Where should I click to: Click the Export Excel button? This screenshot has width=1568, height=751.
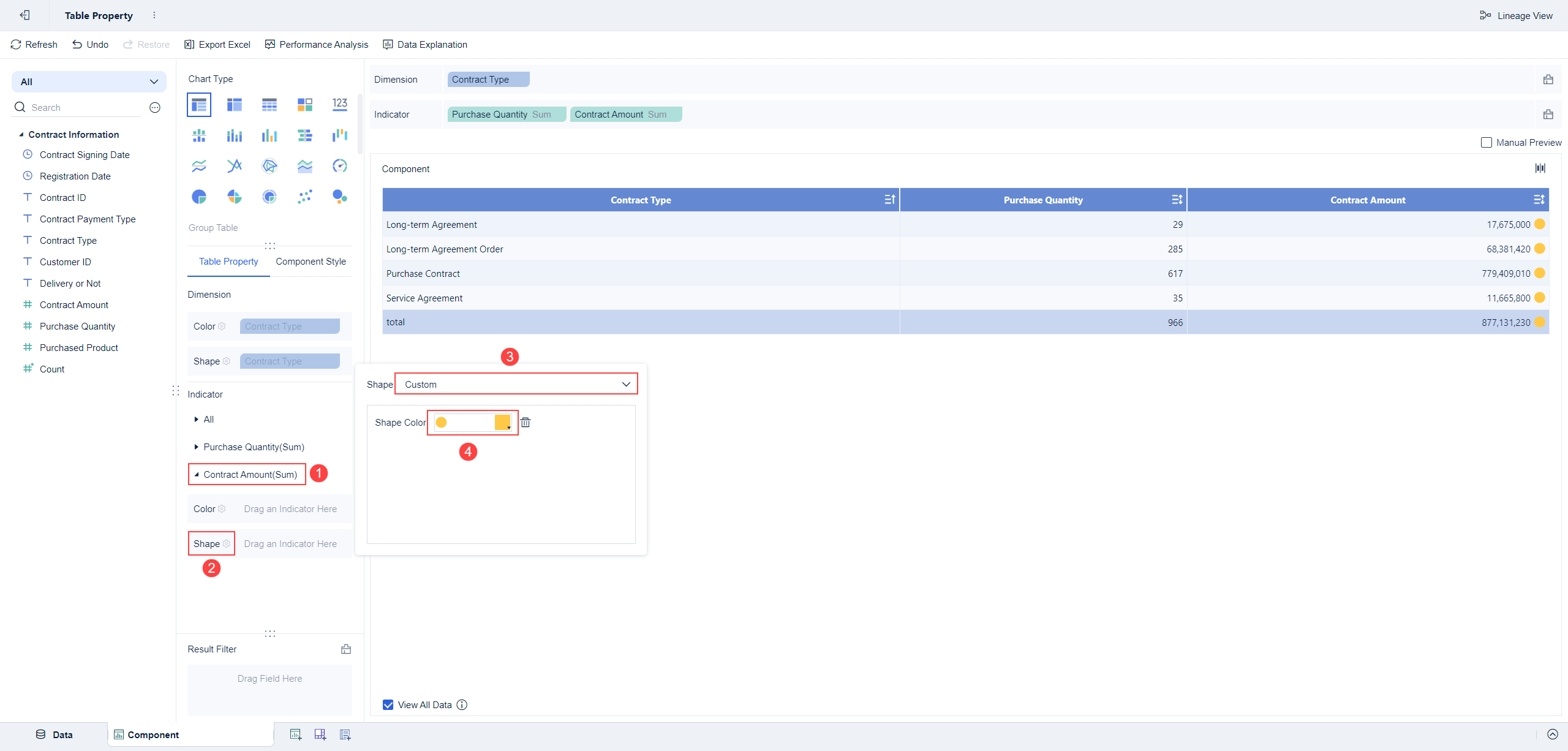click(x=217, y=45)
